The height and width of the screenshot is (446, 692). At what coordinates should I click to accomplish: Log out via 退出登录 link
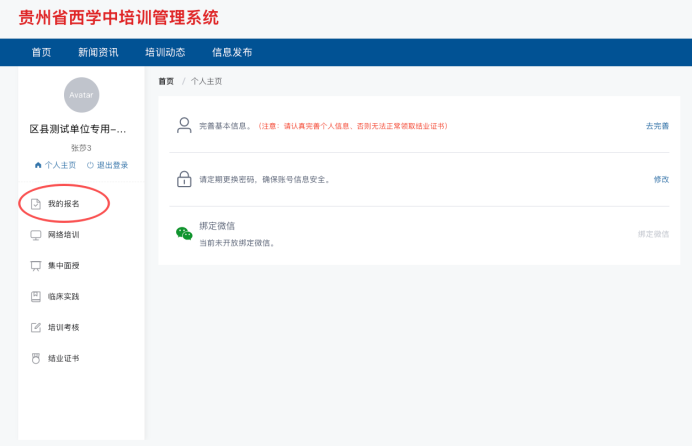click(113, 165)
